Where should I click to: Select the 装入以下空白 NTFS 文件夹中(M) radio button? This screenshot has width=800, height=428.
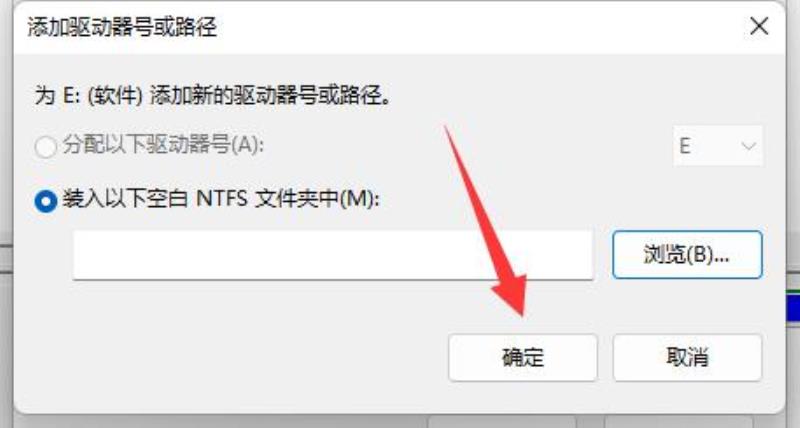click(45, 200)
